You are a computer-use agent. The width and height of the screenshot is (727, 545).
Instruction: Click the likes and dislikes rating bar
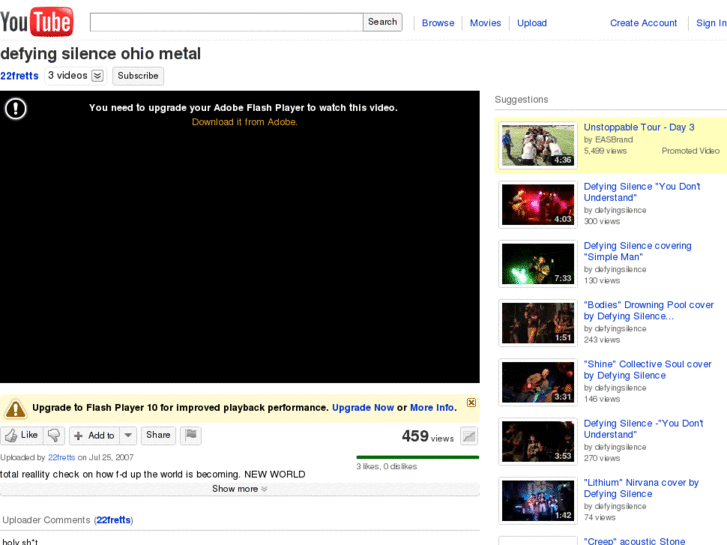pos(417,457)
